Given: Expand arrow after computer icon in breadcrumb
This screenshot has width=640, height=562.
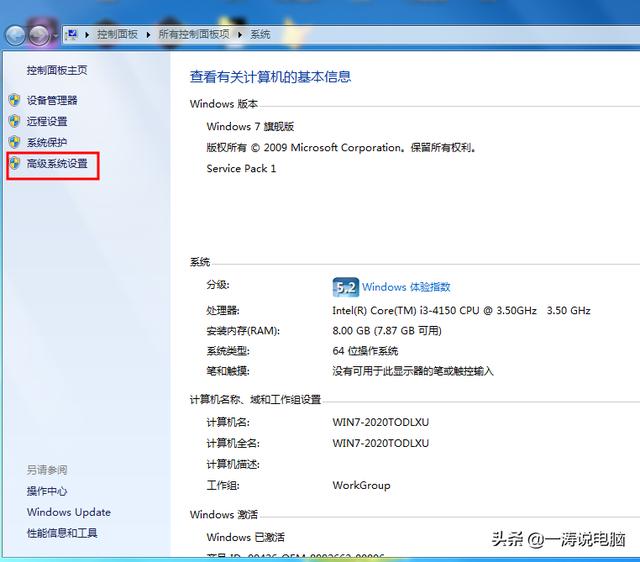Looking at the screenshot, I should (x=87, y=35).
